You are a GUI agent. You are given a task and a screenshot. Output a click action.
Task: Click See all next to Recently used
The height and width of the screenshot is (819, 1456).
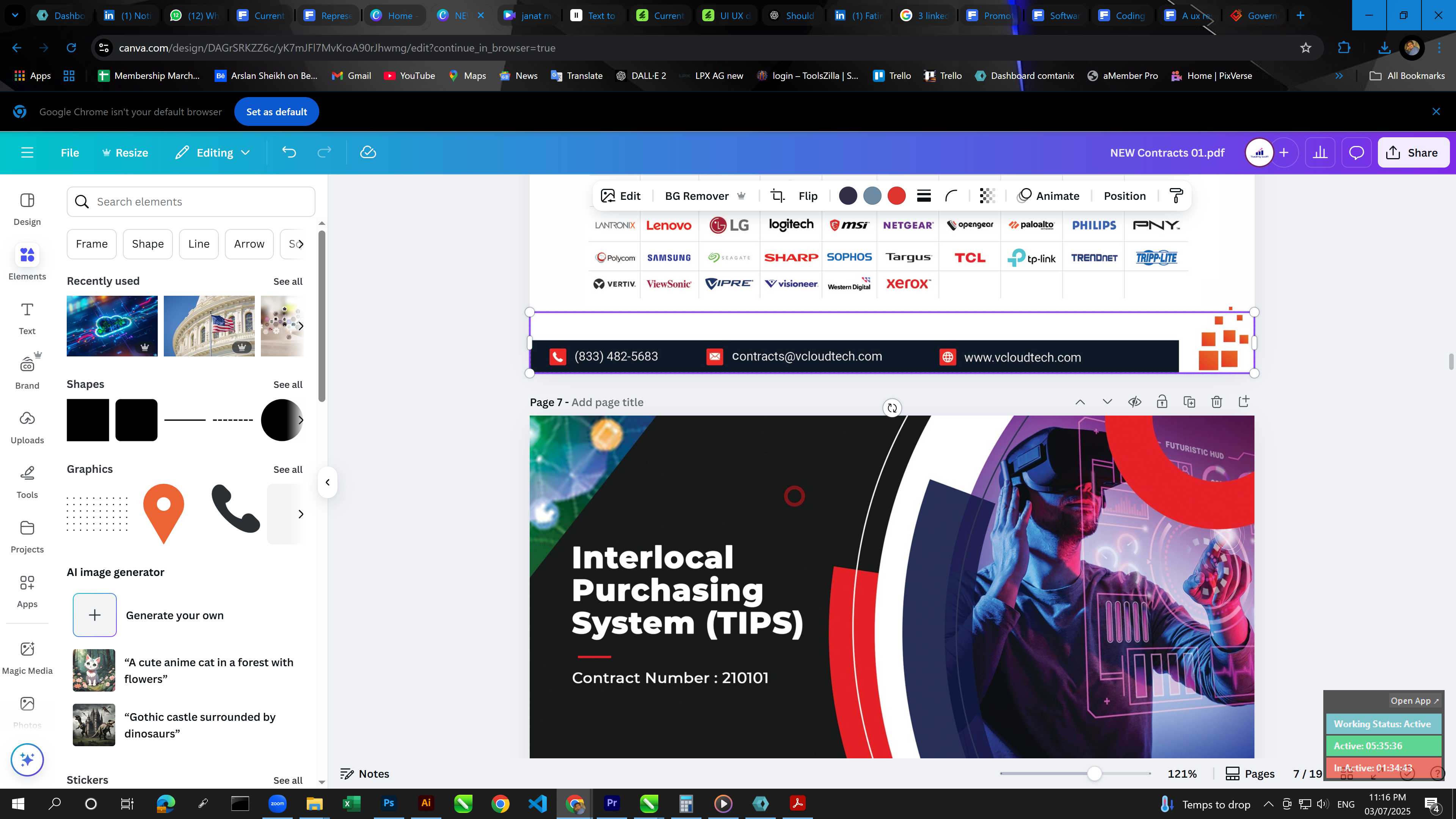tap(288, 281)
